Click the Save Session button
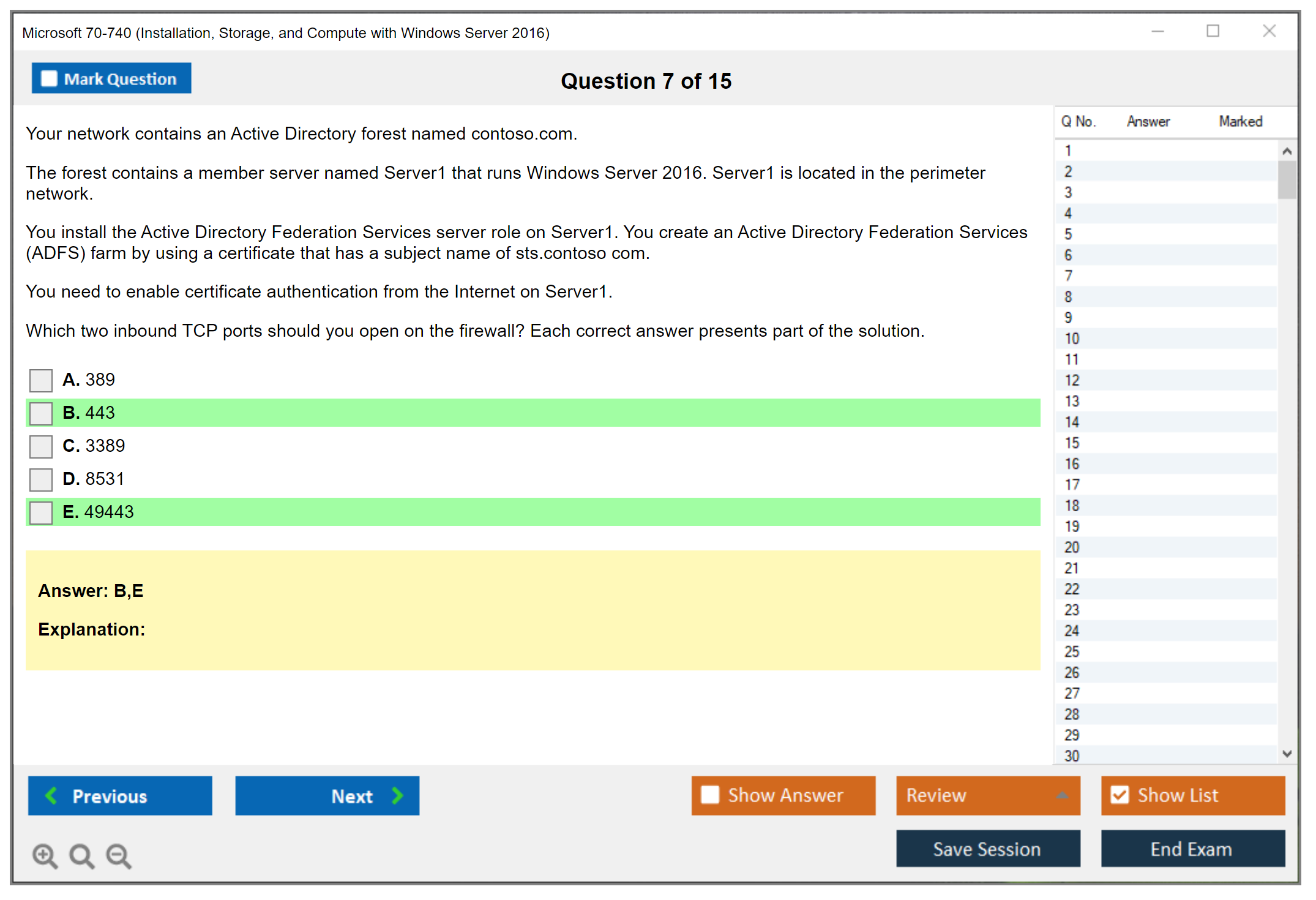Image resolution: width=1316 pixels, height=900 pixels. 987,849
